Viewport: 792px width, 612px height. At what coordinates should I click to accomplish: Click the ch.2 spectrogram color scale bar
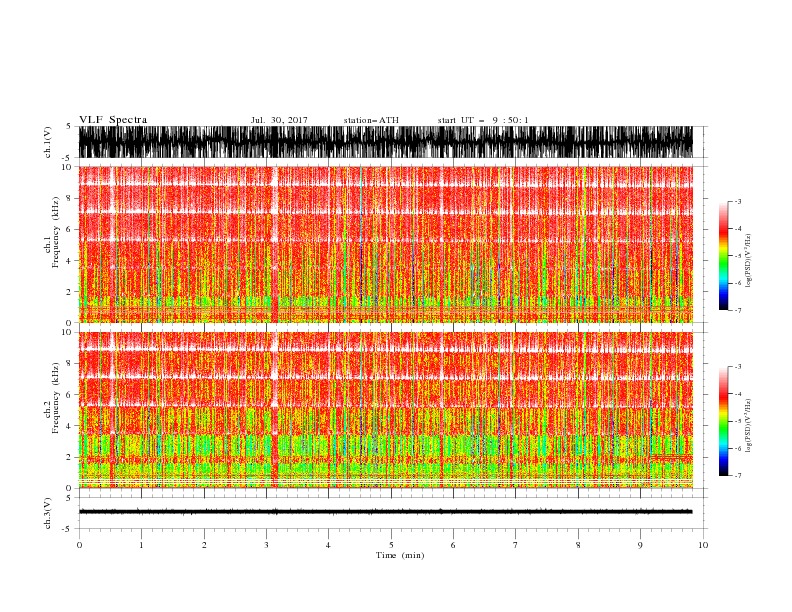click(723, 421)
